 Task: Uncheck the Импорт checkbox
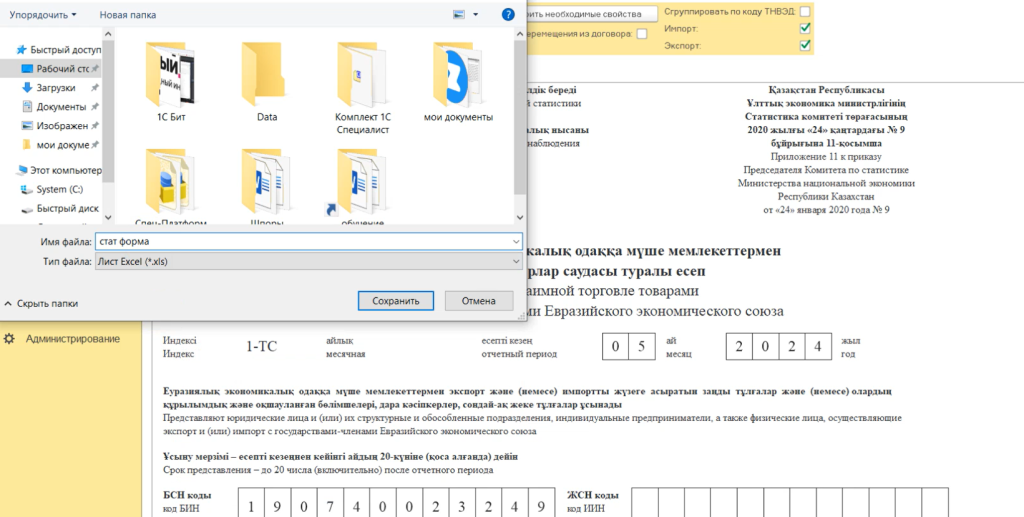(x=805, y=28)
